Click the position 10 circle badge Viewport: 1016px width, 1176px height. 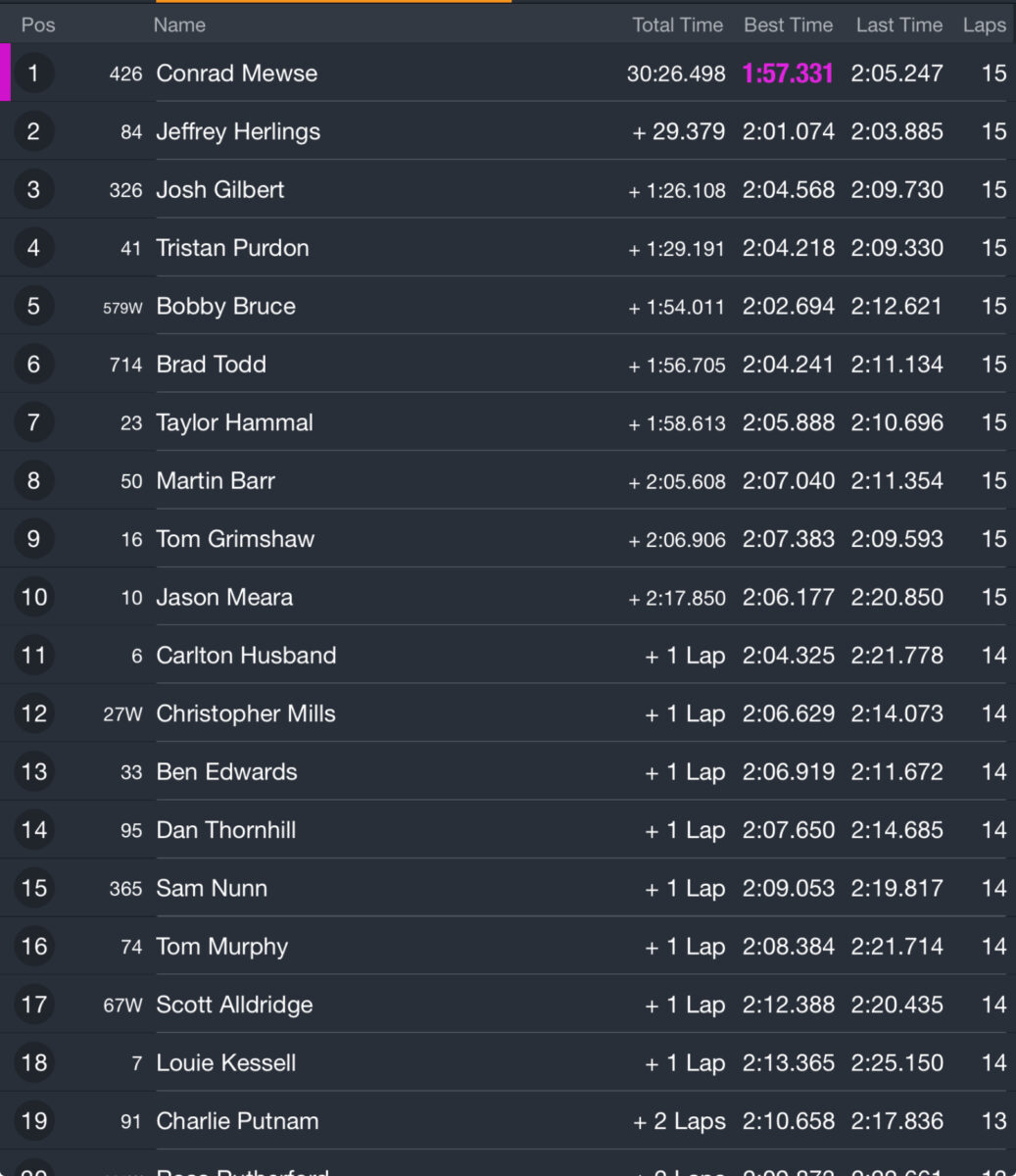(33, 597)
